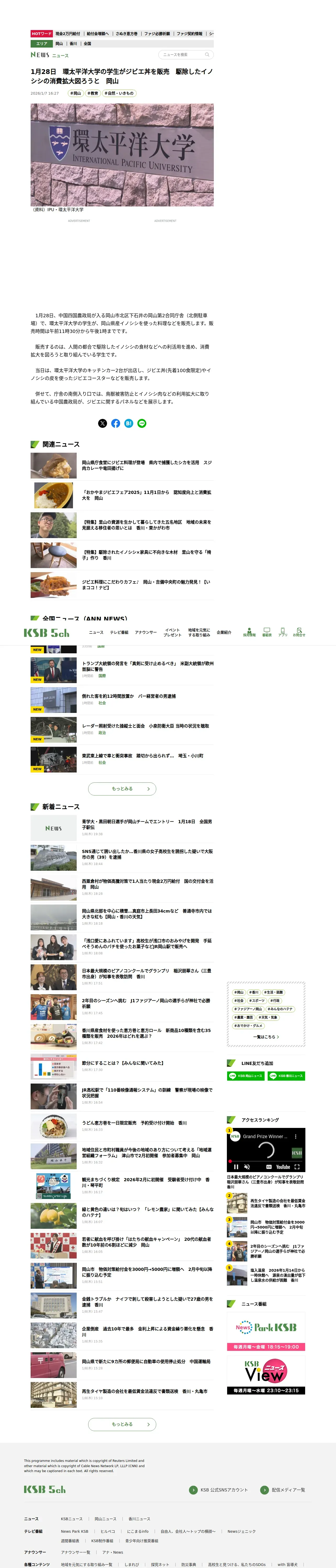Open ranking thumbnail for 塩入温泉 story

[237, 1276]
